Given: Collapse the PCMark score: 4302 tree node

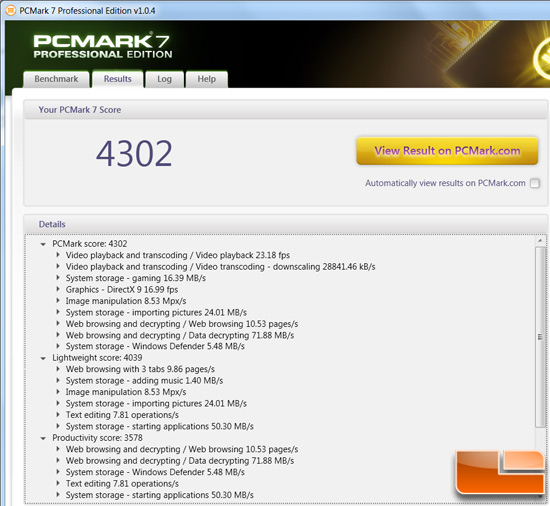Looking at the screenshot, I should (x=43, y=244).
